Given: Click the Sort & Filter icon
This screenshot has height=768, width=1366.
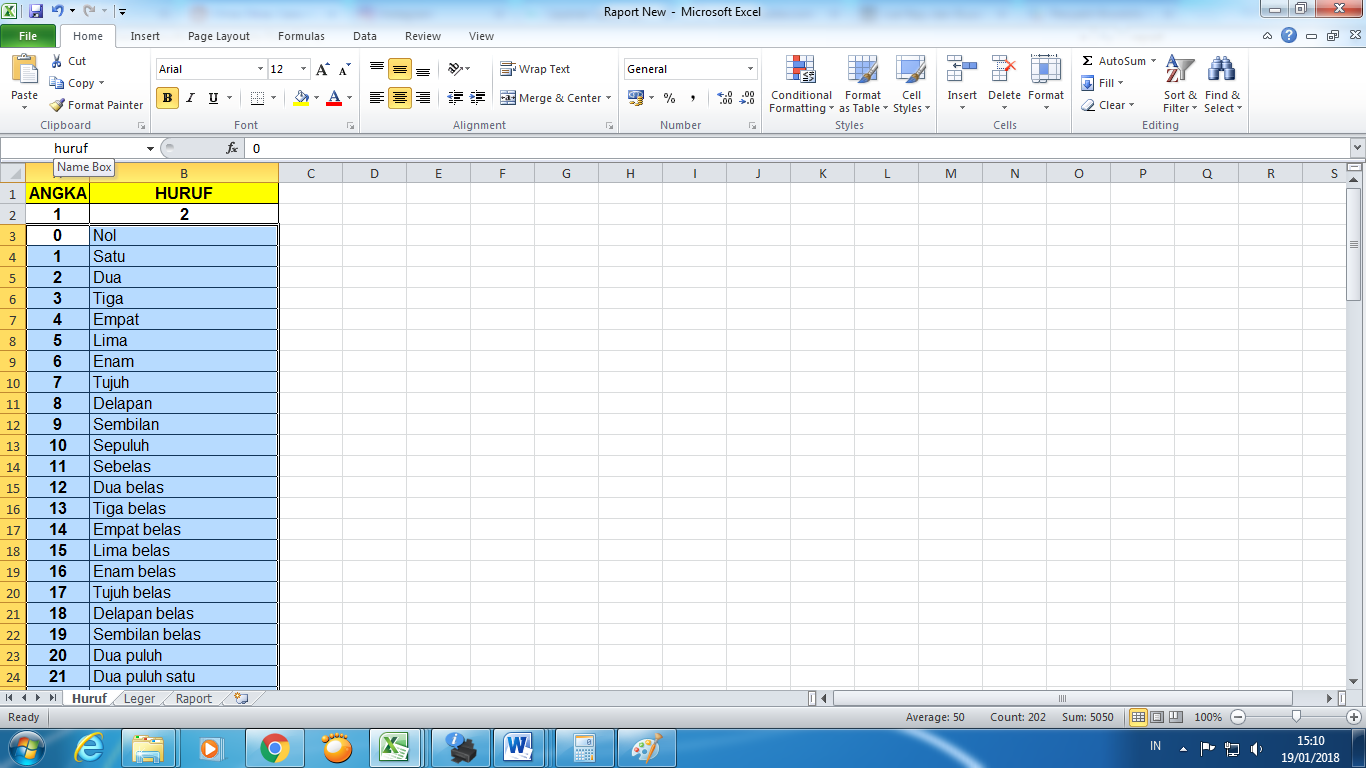Looking at the screenshot, I should pyautogui.click(x=1180, y=70).
